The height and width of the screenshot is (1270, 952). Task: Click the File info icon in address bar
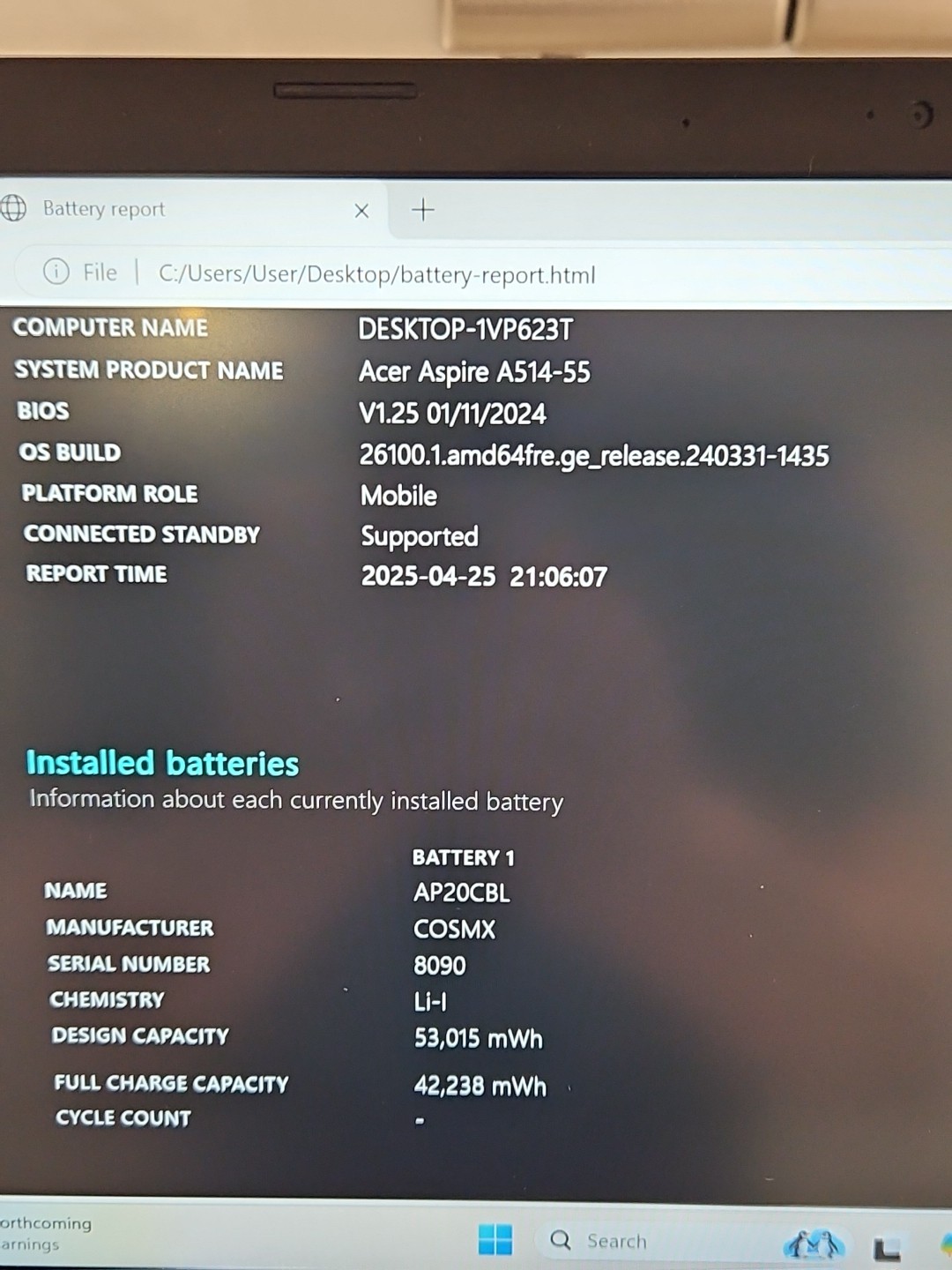(56, 272)
